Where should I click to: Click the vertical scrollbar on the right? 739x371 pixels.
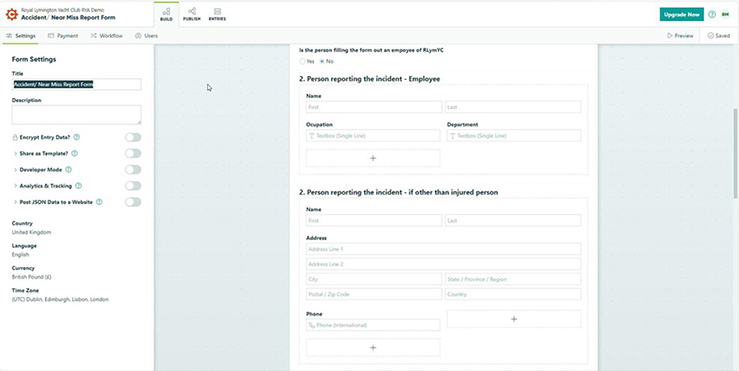(736, 153)
